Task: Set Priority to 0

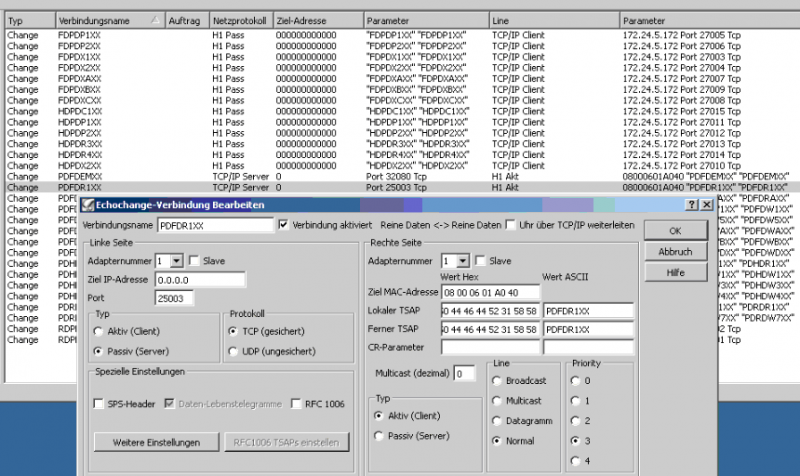Action: point(573,381)
